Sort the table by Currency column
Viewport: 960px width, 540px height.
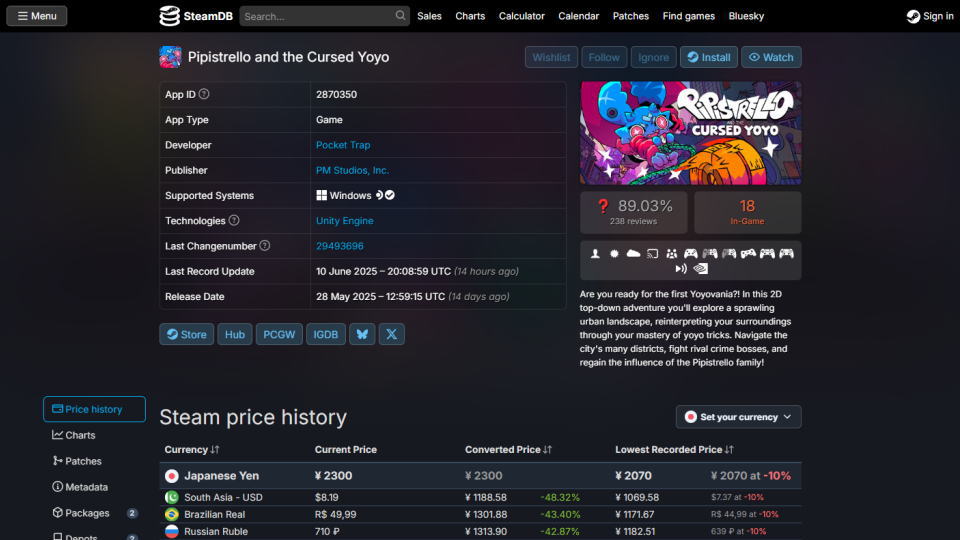(x=192, y=449)
